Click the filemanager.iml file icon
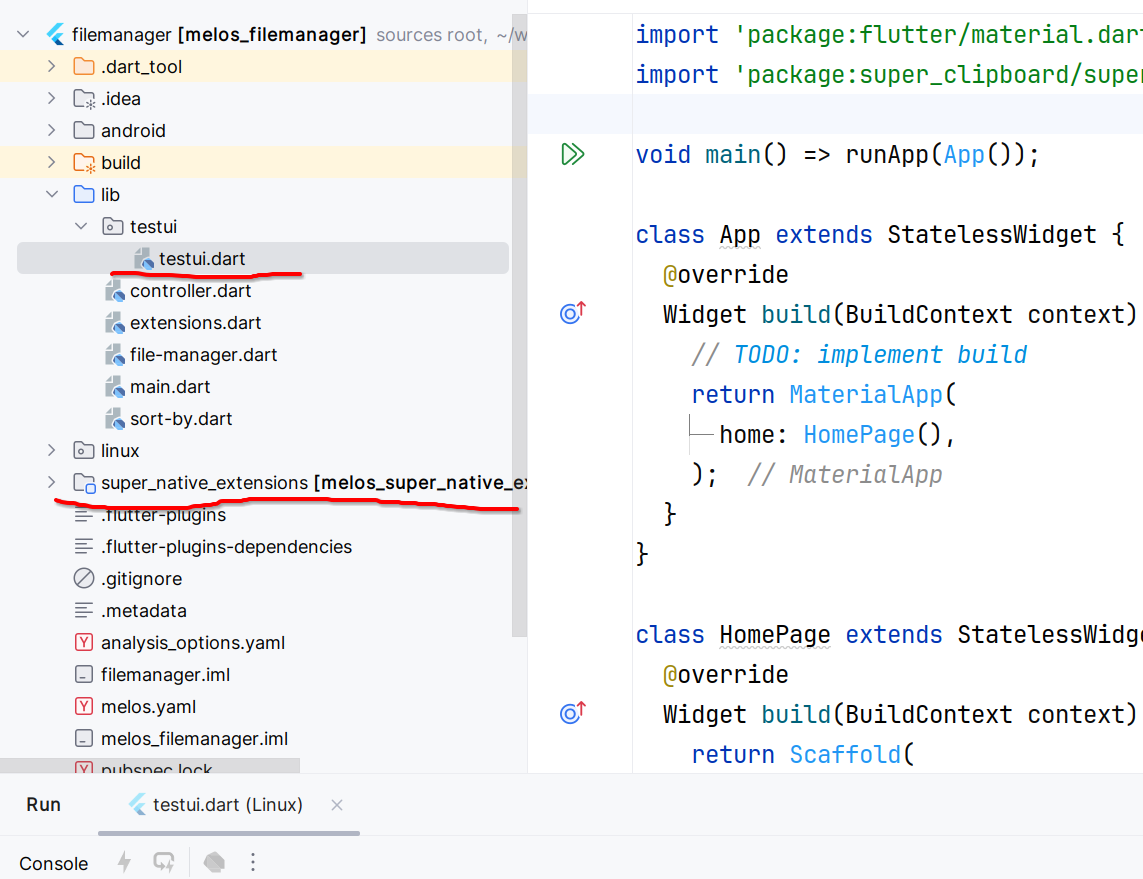1143x879 pixels. (84, 675)
